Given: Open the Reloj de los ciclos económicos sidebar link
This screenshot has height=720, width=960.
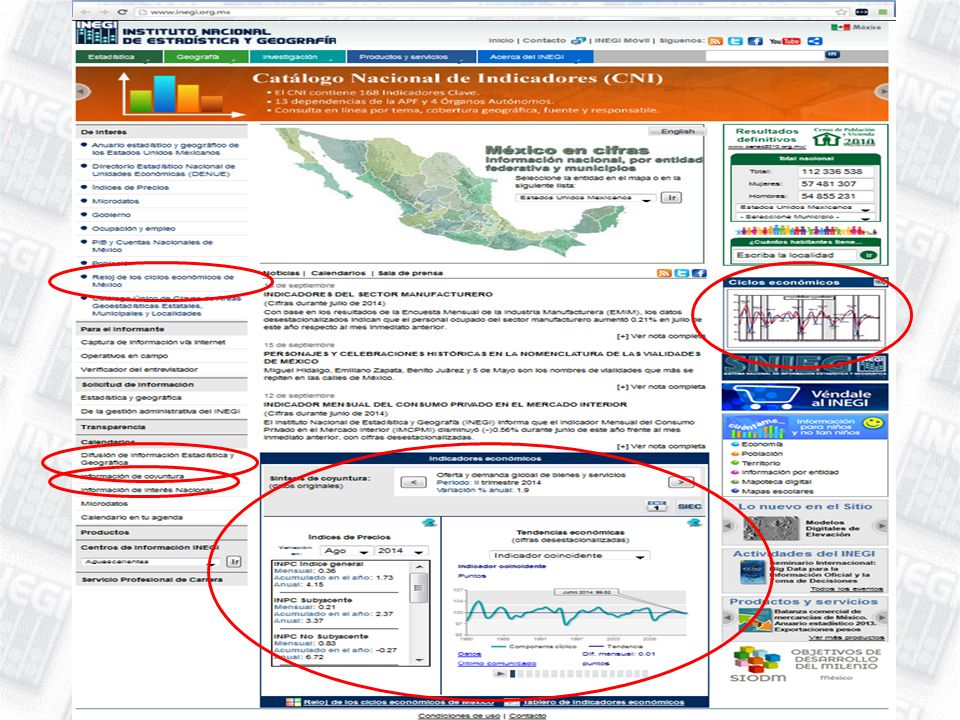Looking at the screenshot, I should click(163, 280).
